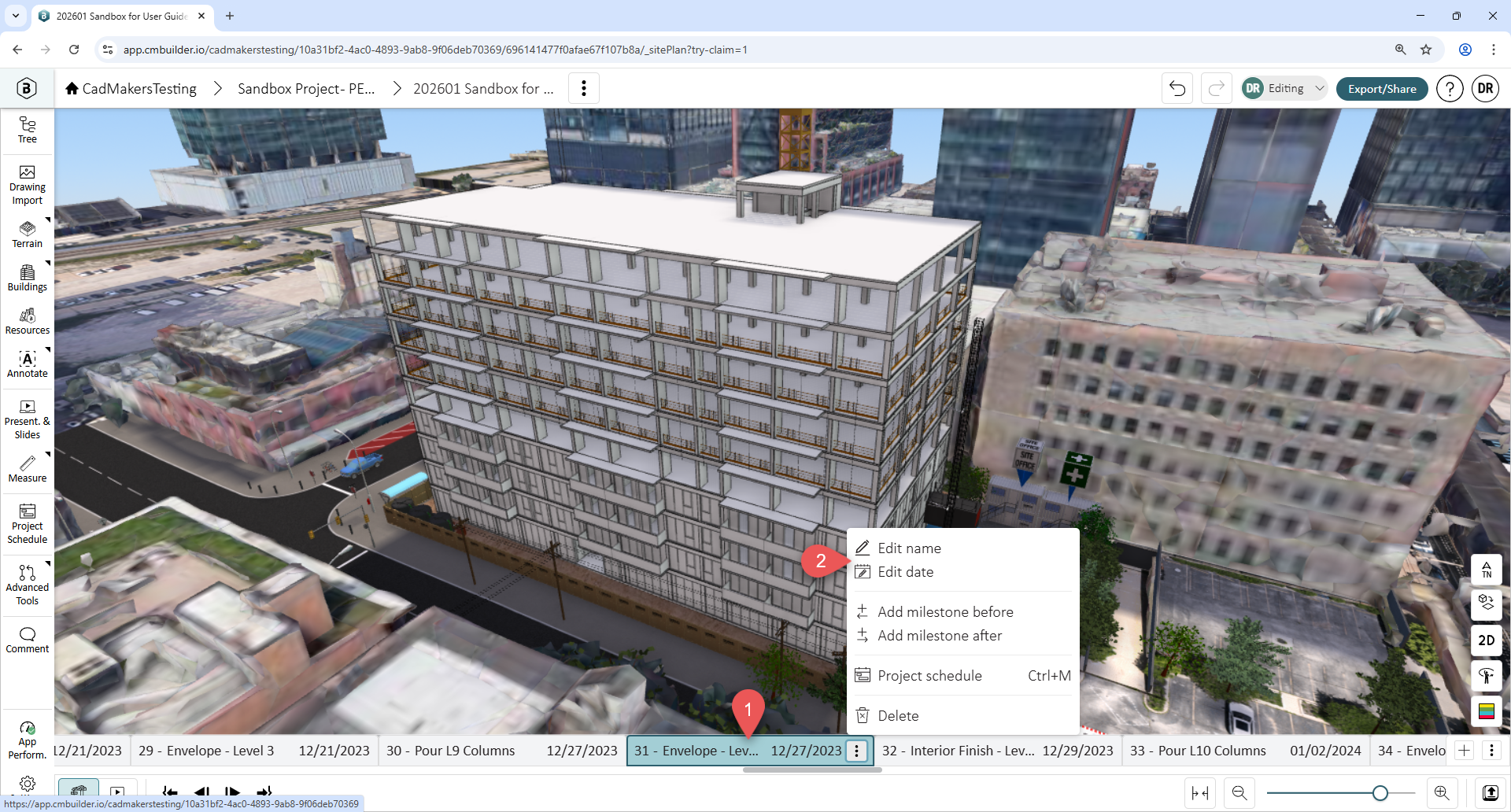
Task: Open Present. & Slides
Action: click(28, 420)
